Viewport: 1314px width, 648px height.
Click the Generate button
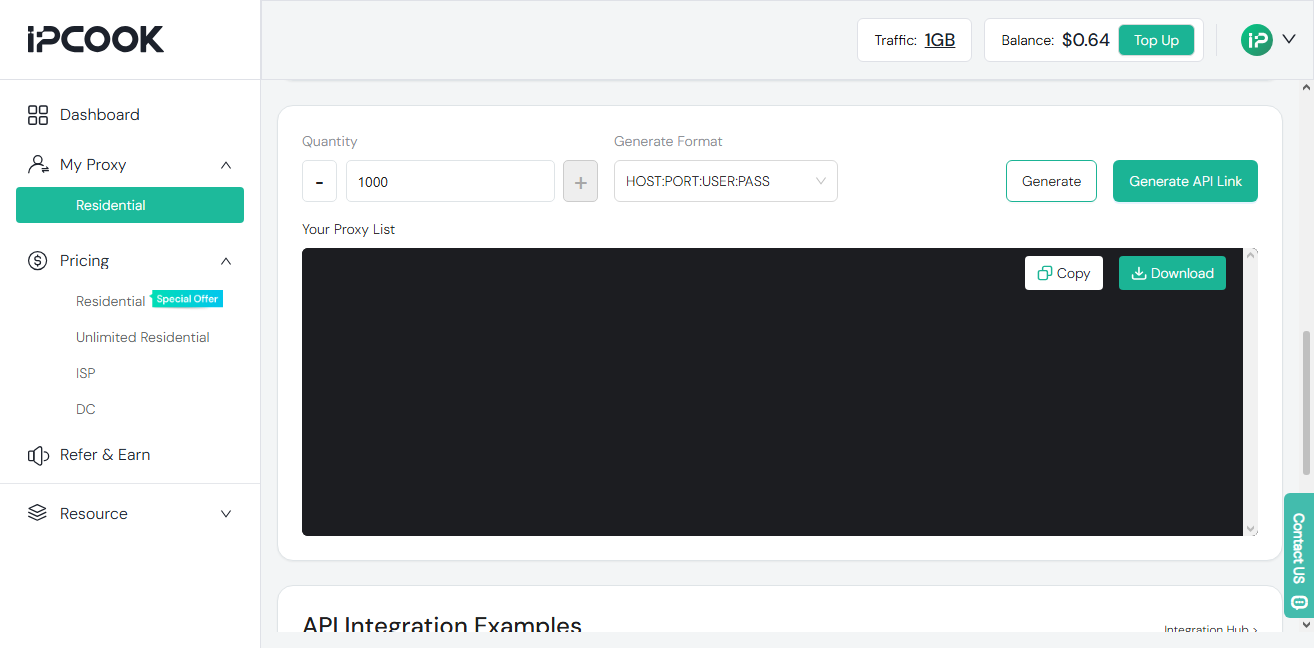coord(1051,181)
